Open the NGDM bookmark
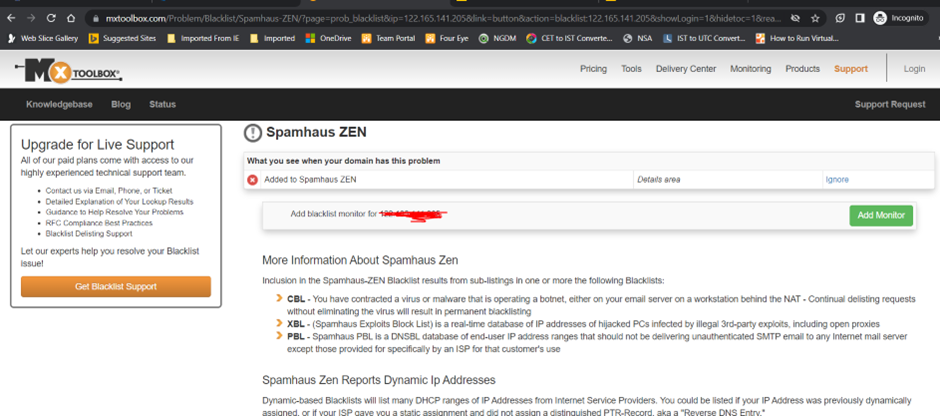 (x=498, y=38)
